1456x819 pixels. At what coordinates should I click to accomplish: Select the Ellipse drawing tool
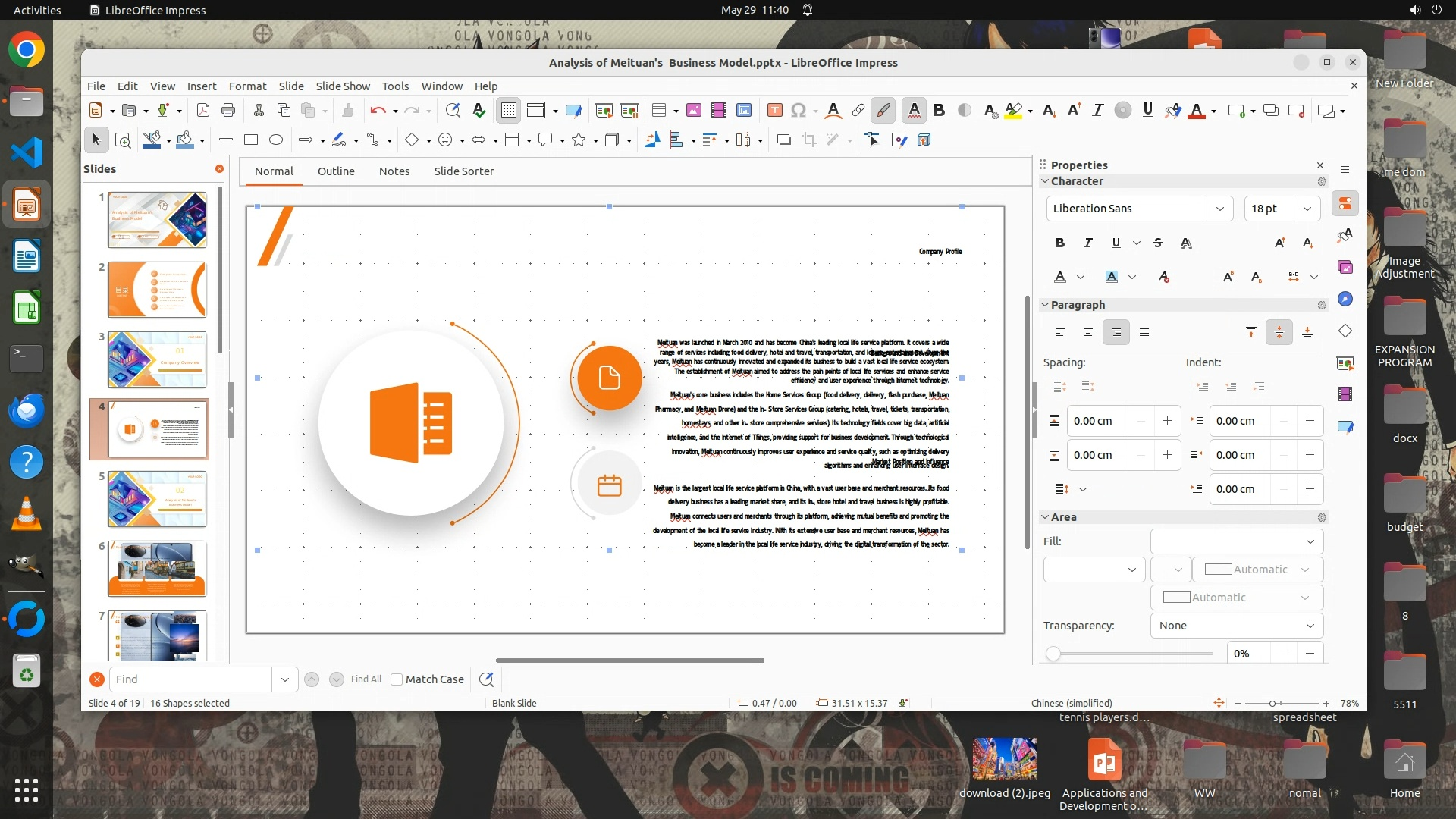point(276,140)
